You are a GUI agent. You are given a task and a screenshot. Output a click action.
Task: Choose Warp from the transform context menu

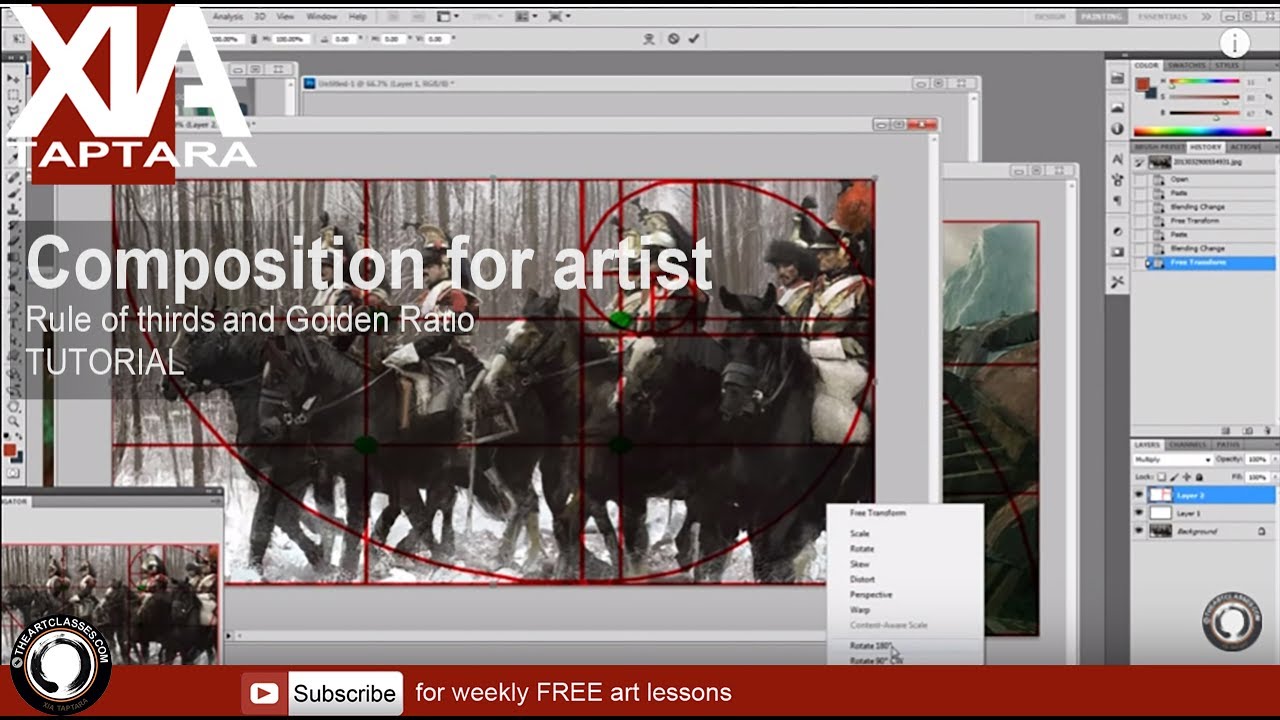point(860,609)
